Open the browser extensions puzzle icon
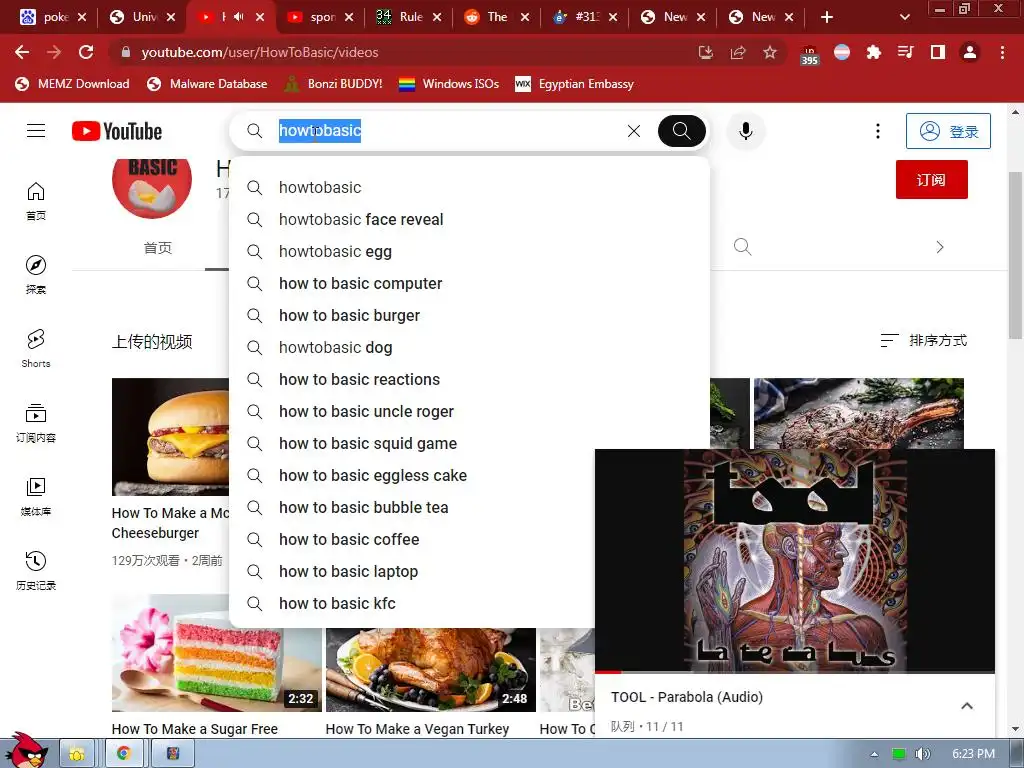Image resolution: width=1024 pixels, height=768 pixels. tap(873, 52)
